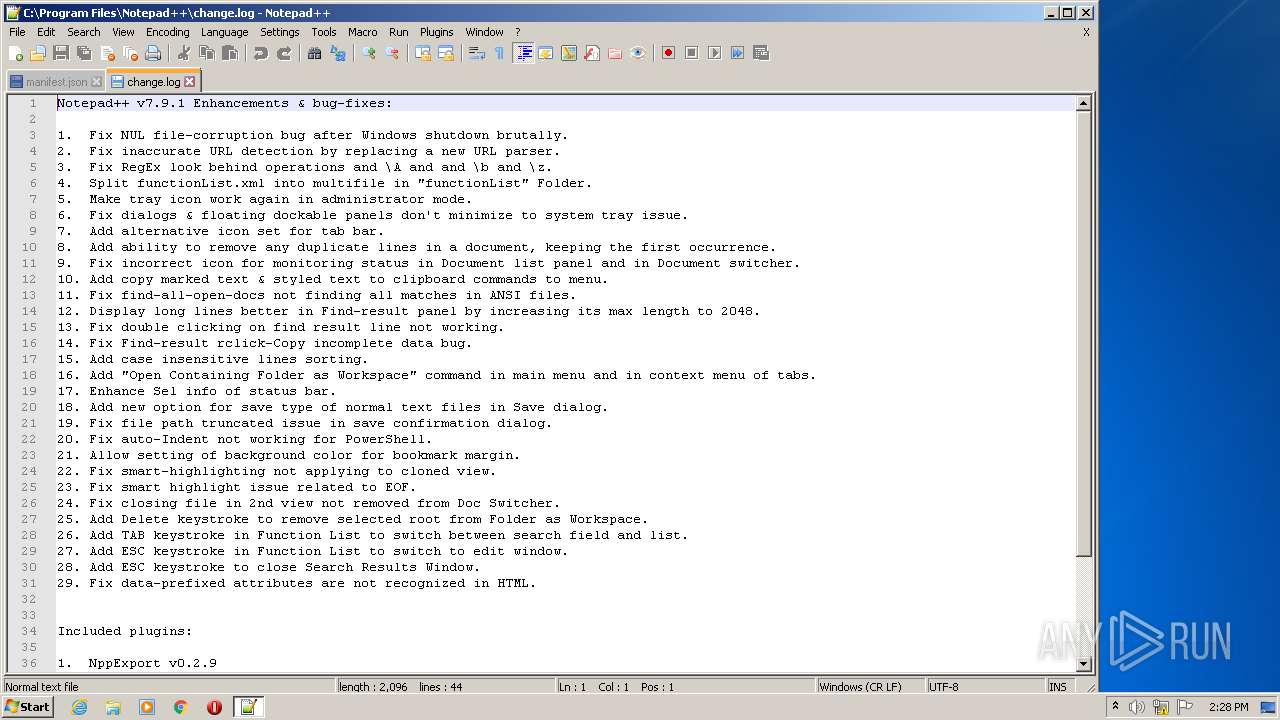Screen dimensions: 1280x720
Task: Select the change.log tab
Action: tap(154, 81)
